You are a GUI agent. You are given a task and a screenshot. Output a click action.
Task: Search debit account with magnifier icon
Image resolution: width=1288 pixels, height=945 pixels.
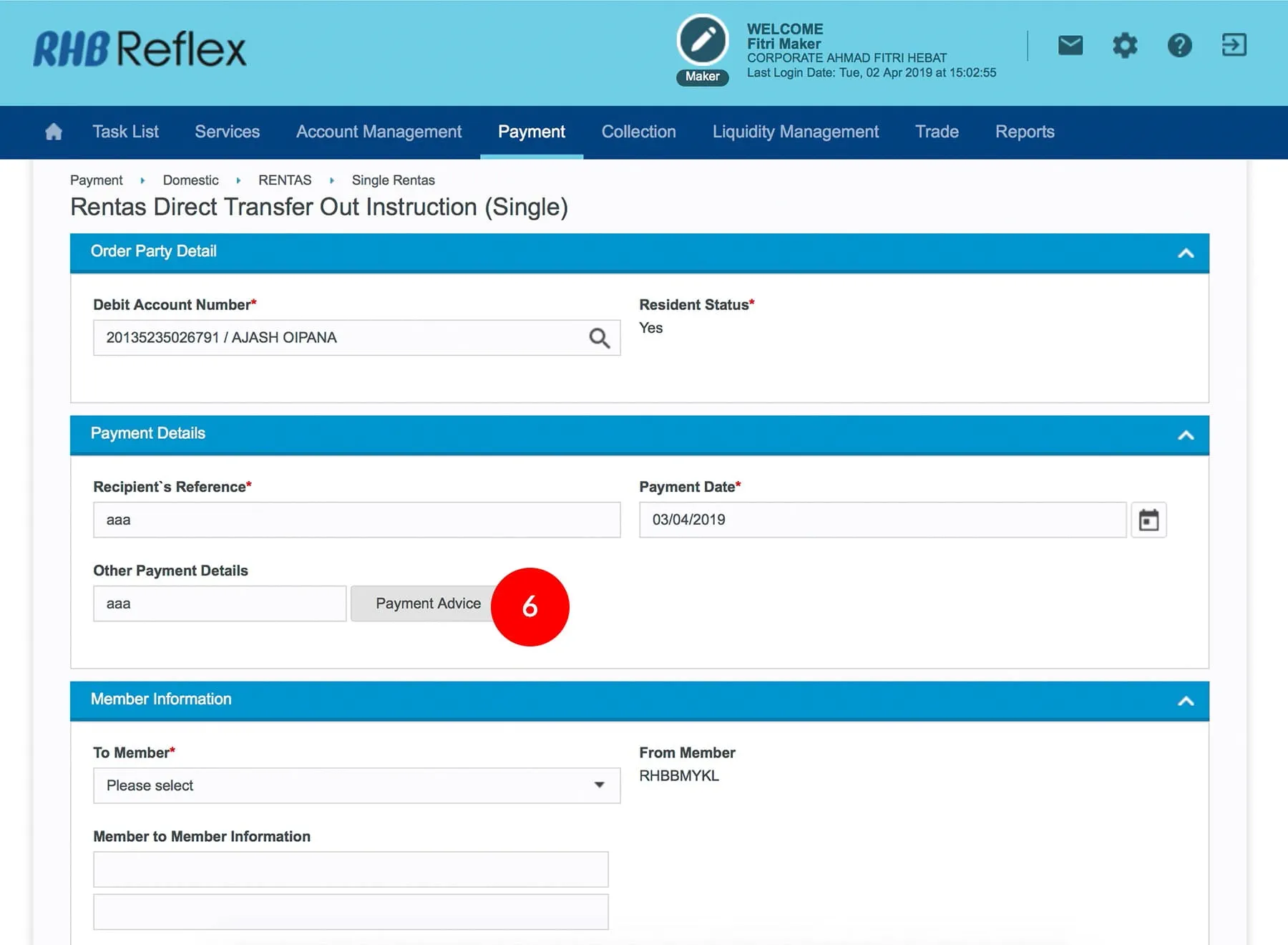[x=599, y=338]
